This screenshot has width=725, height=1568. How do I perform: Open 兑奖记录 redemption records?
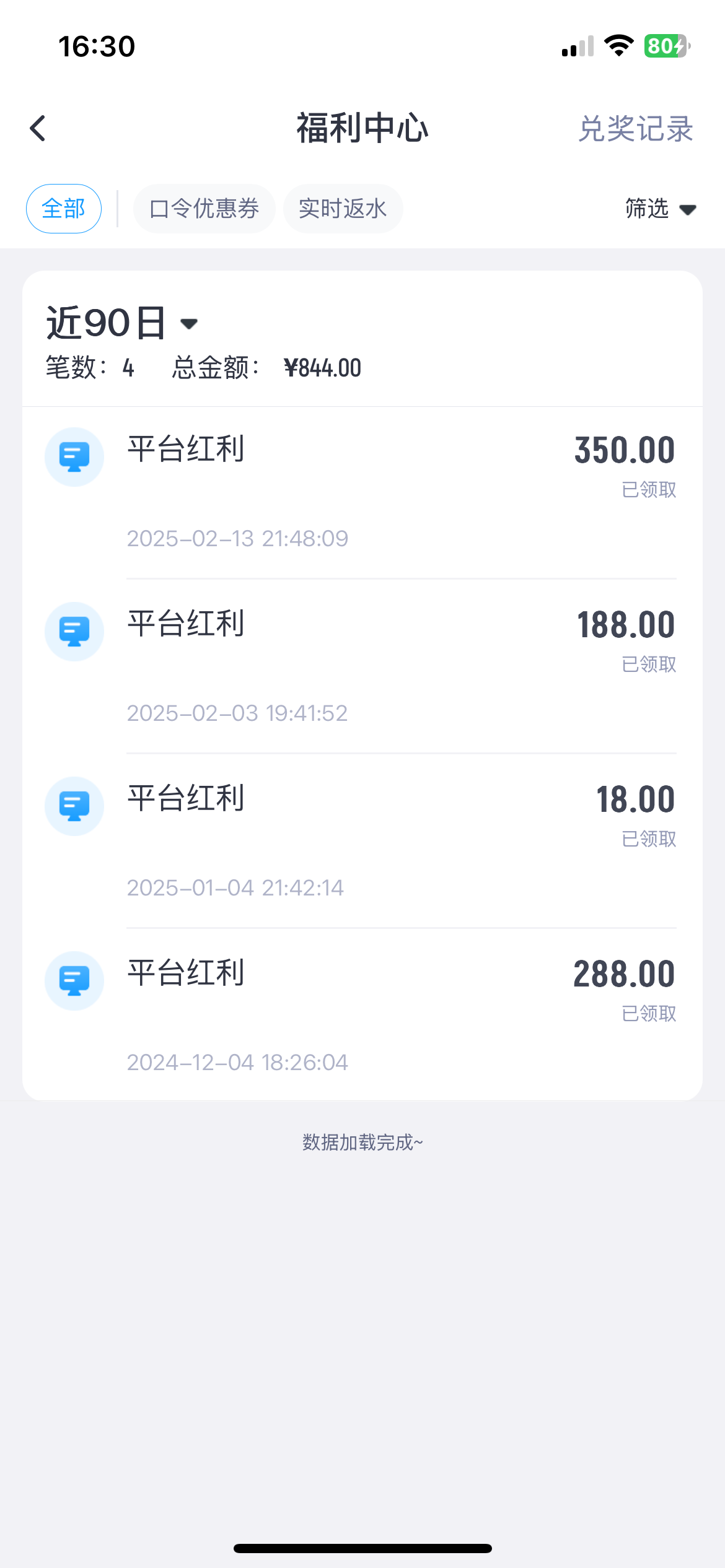tap(636, 129)
